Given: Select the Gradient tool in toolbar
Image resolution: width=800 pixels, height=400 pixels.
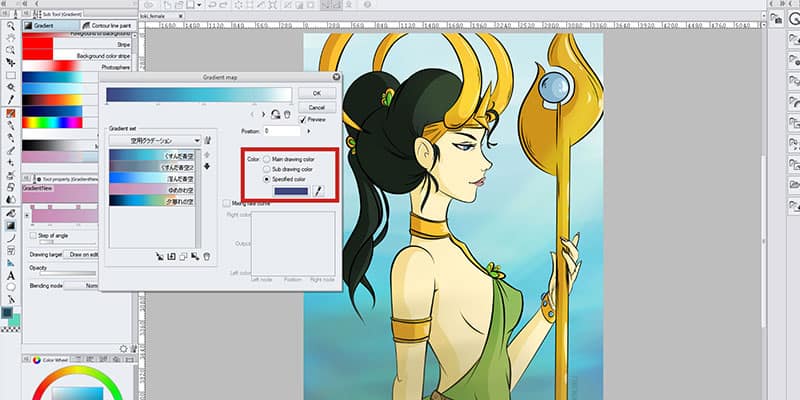Looking at the screenshot, I should tap(10, 226).
